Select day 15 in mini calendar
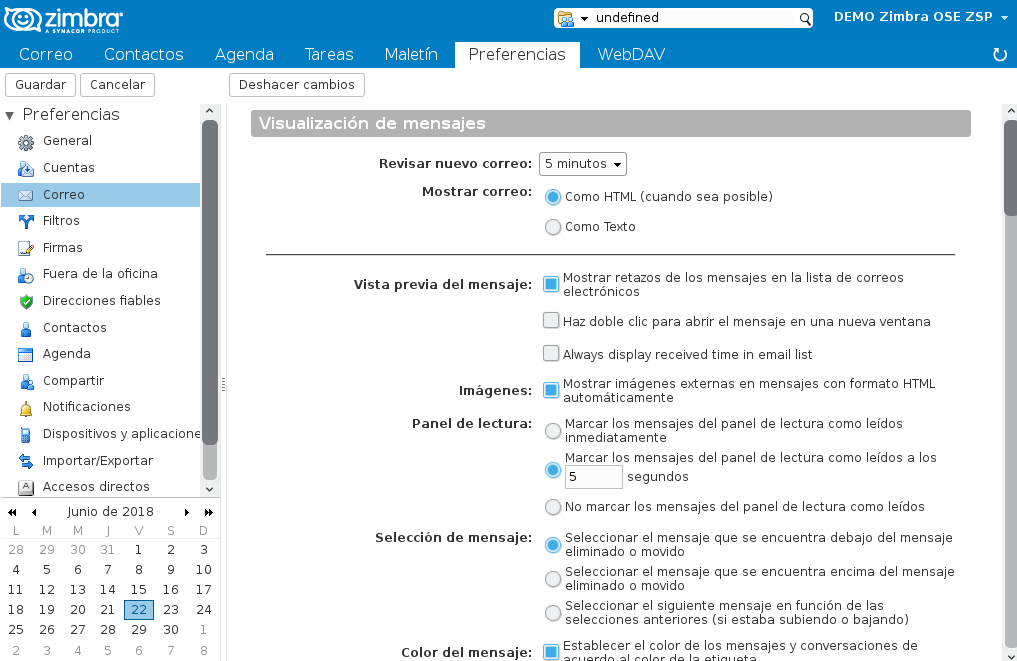Screen dimensions: 1017x661 click(x=139, y=590)
